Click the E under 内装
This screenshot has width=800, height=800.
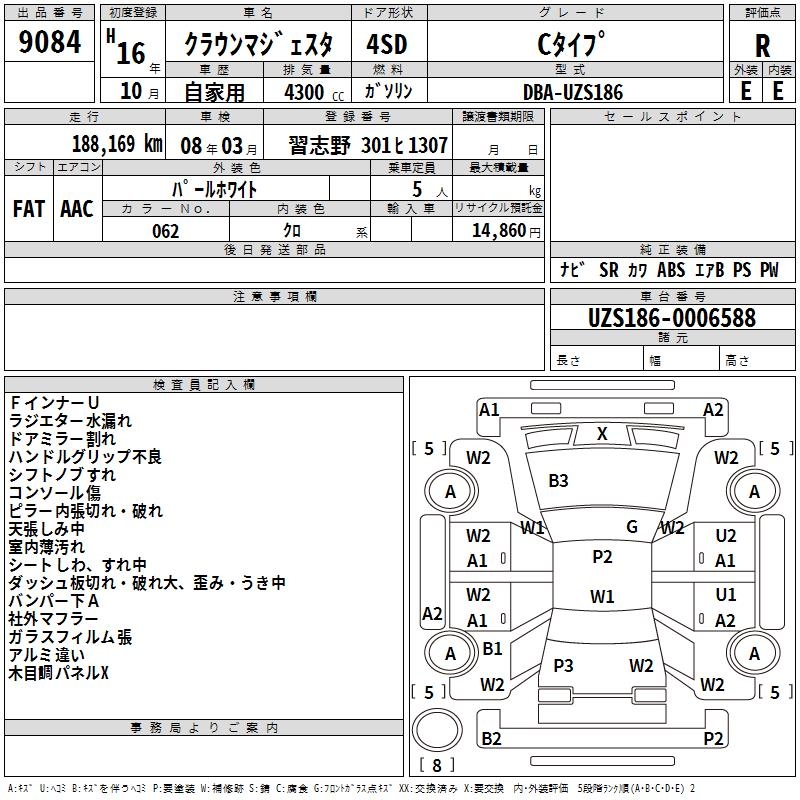click(778, 91)
